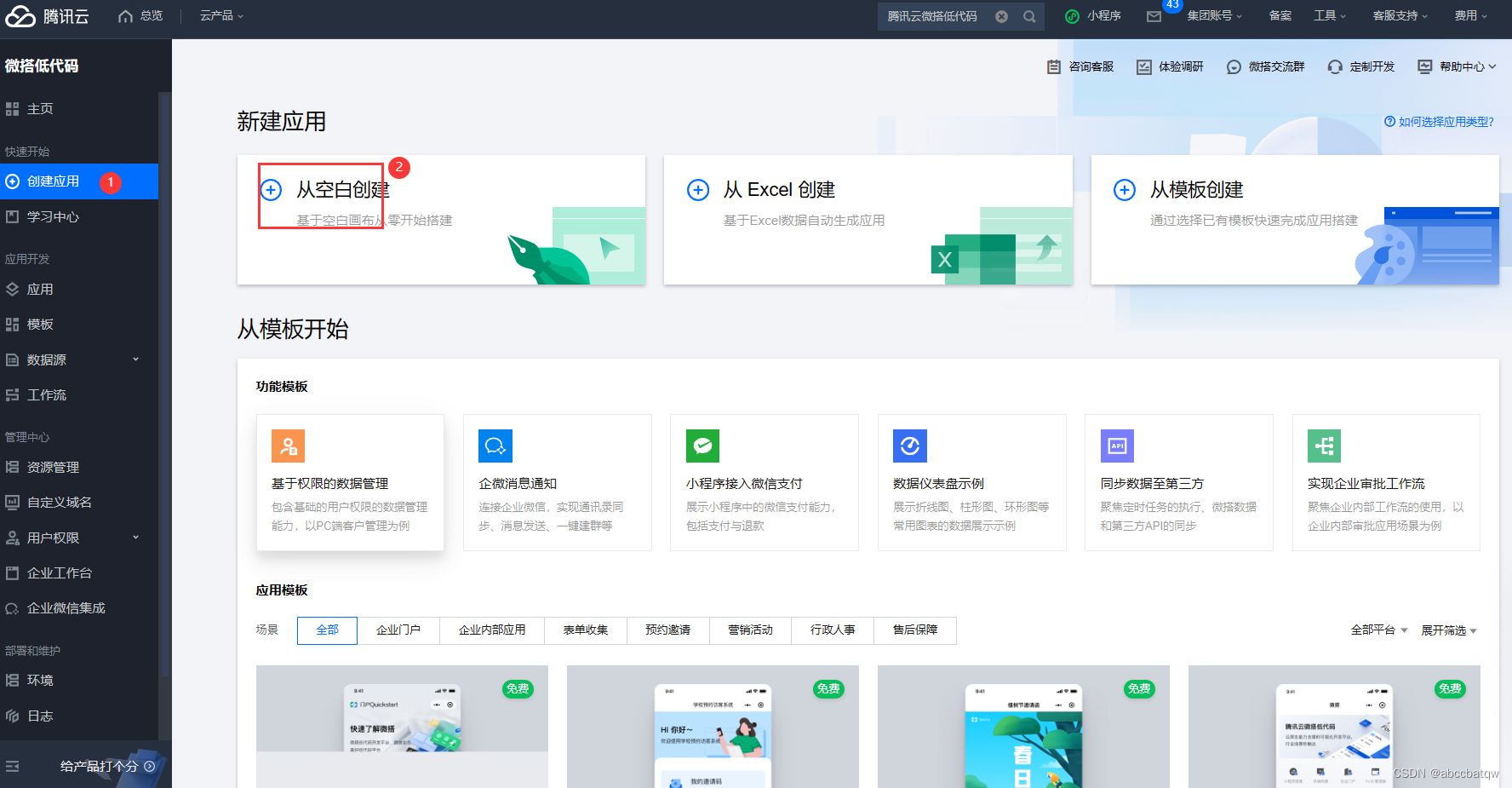This screenshot has height=788, width=1512.
Task: Click the 自定义域名 icon
Action: pos(12,503)
